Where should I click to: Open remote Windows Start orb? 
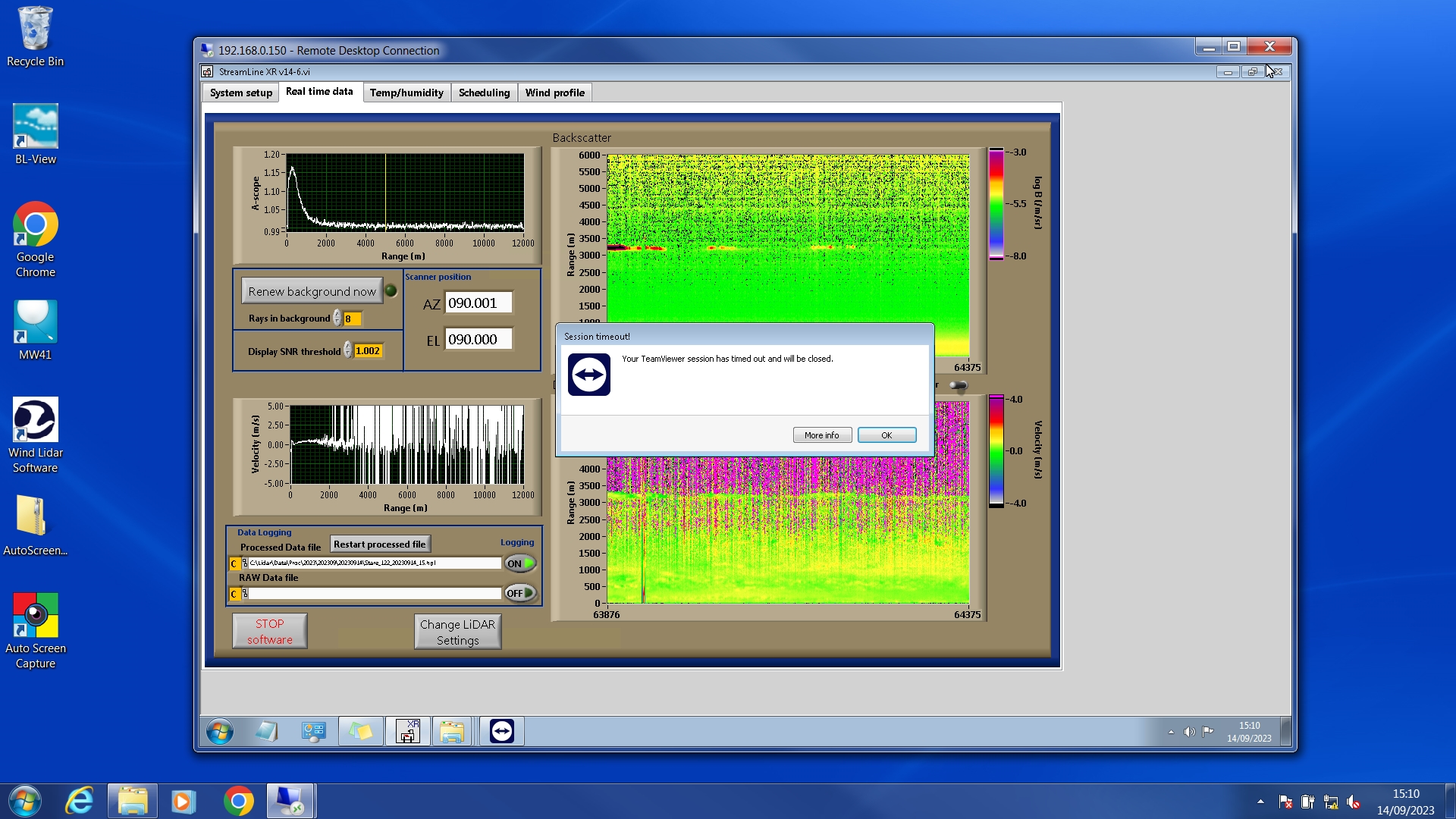pos(220,731)
